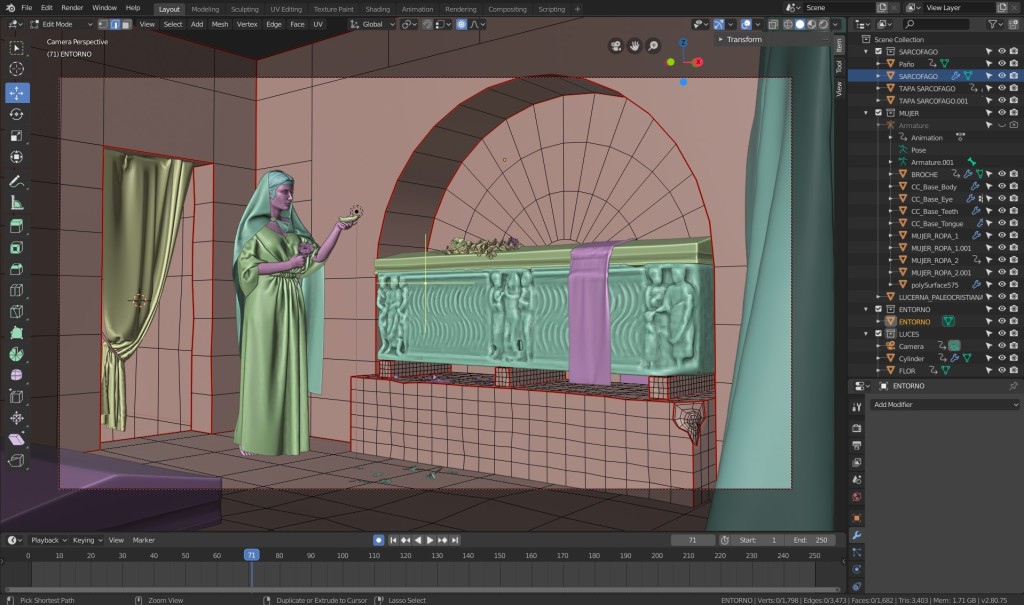Click frame 100 on the timeline ruler
1024x605 pixels.
pyautogui.click(x=343, y=555)
